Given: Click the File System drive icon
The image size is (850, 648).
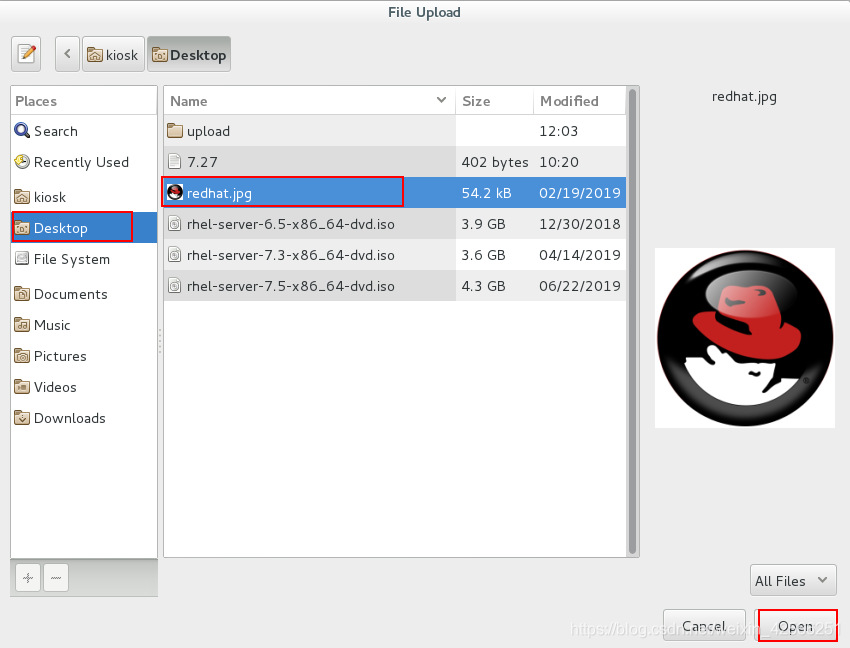Looking at the screenshot, I should (22, 259).
